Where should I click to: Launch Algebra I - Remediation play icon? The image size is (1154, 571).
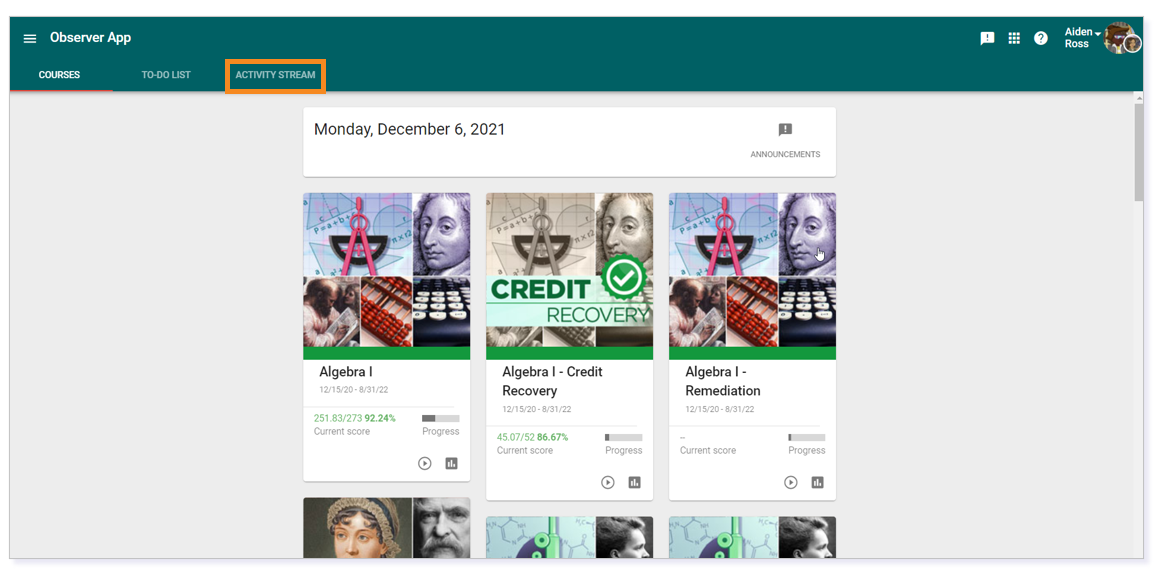point(790,483)
